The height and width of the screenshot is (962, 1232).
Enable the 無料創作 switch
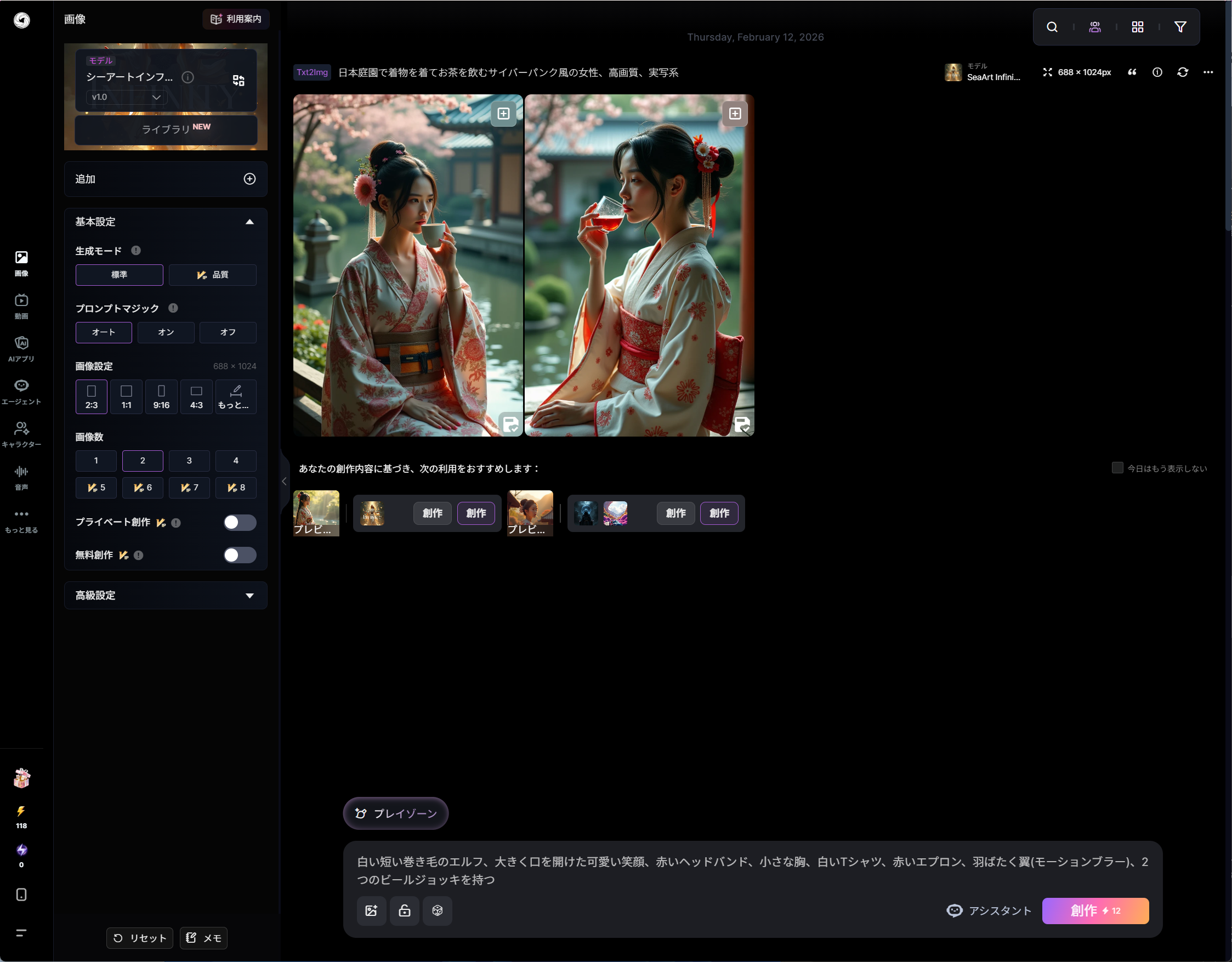pos(240,555)
